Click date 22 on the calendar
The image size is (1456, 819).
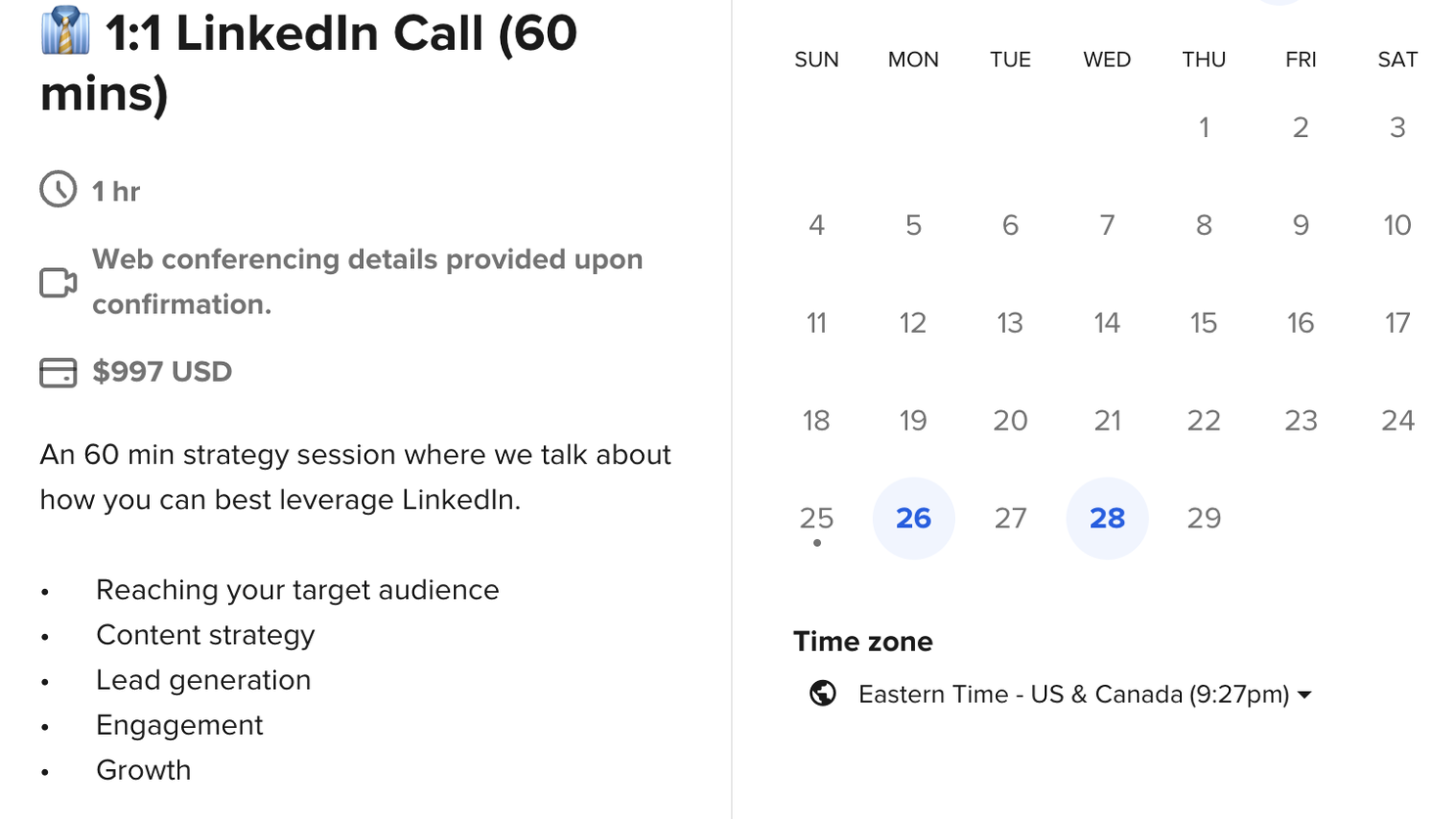click(x=1204, y=421)
